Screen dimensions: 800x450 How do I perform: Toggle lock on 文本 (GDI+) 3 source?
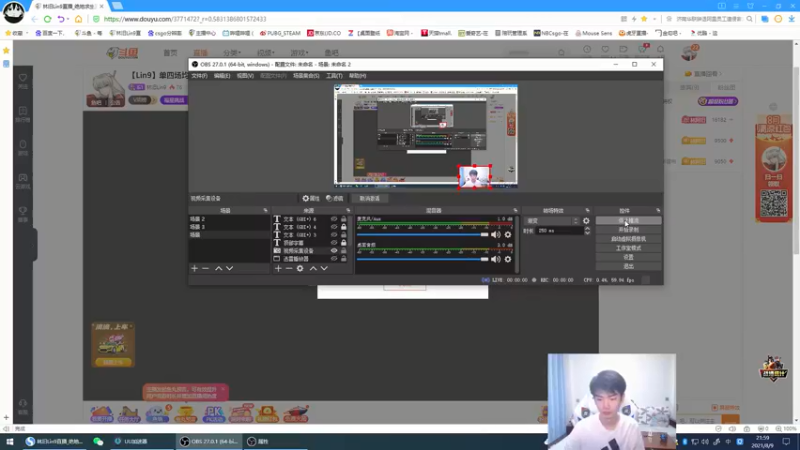click(343, 235)
